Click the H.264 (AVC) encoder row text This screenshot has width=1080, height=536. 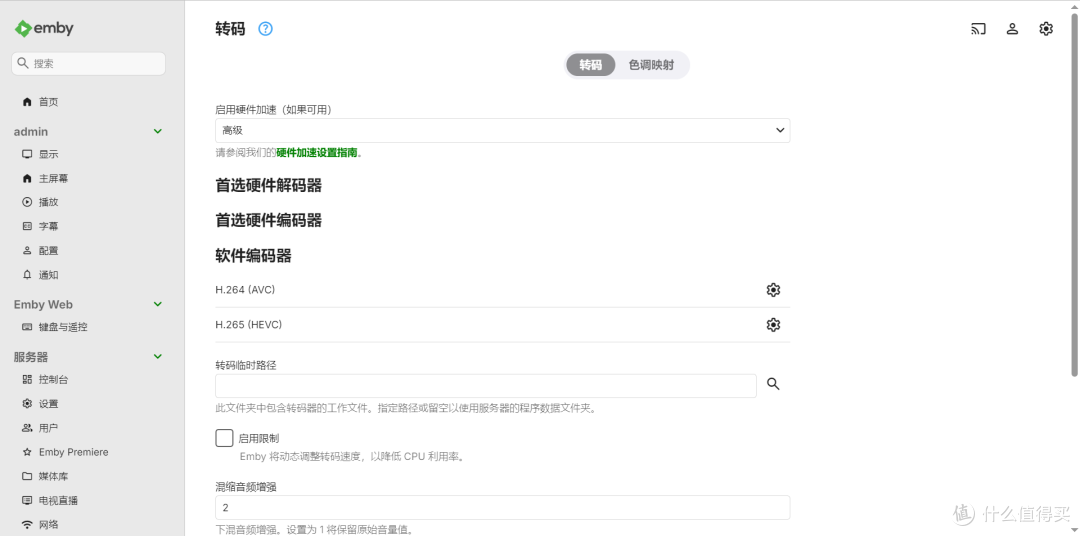tap(245, 290)
